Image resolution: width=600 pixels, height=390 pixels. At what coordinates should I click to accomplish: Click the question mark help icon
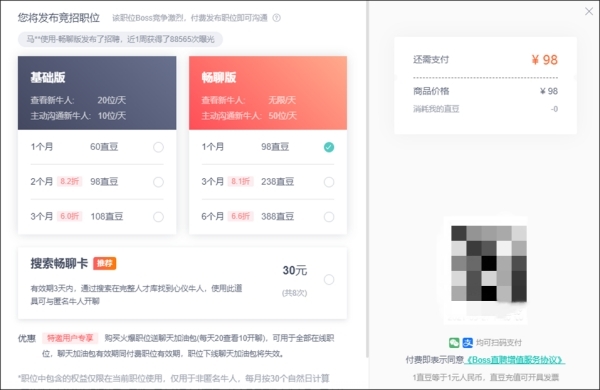(x=276, y=18)
